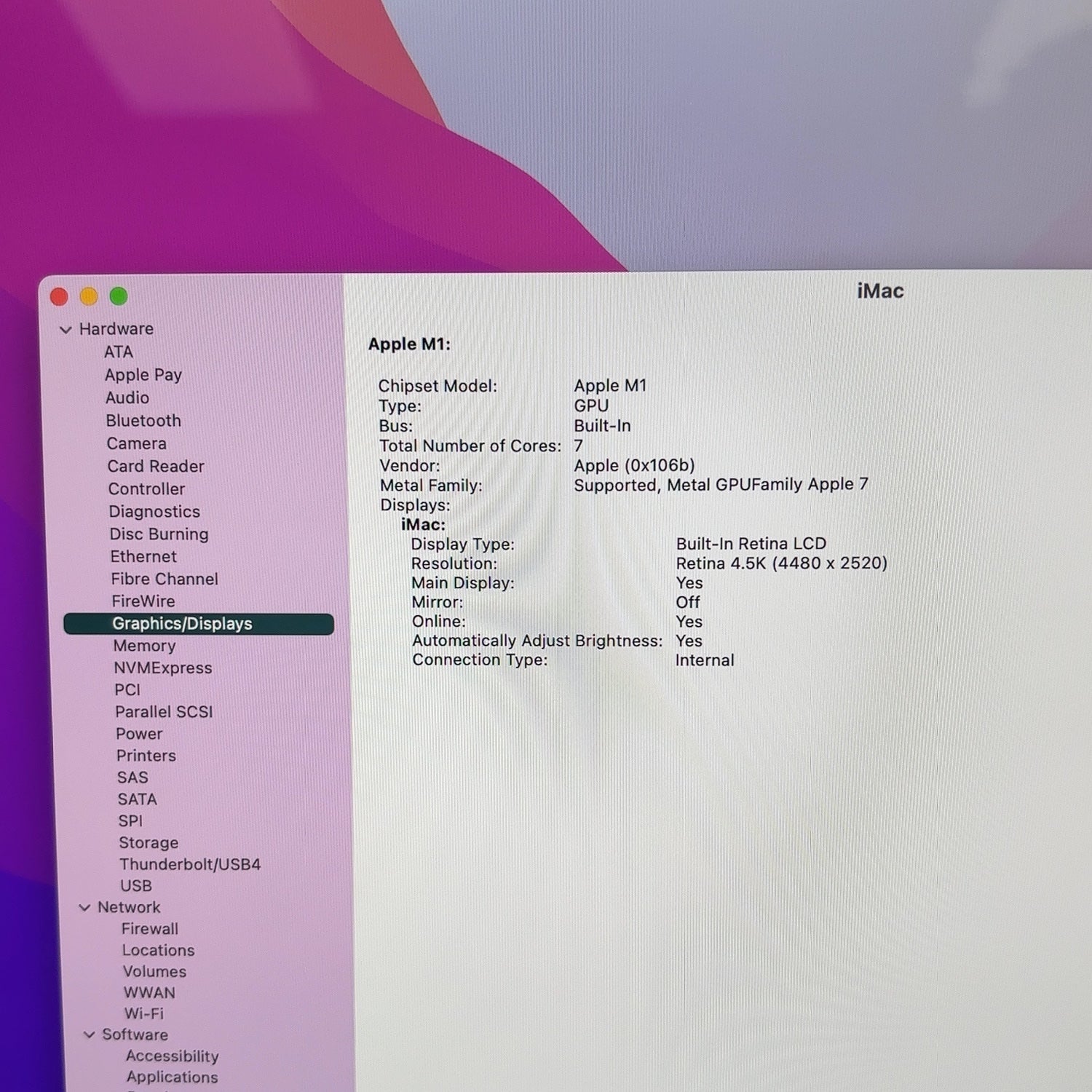Select NVMExpress in the sidebar
Viewport: 1092px width, 1092px height.
pyautogui.click(x=163, y=668)
